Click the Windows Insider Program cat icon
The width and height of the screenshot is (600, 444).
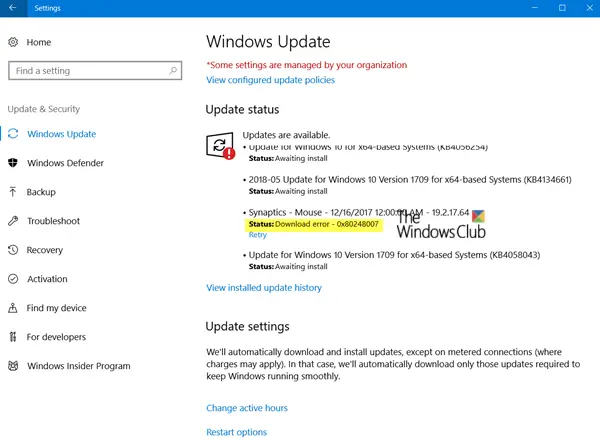pyautogui.click(x=13, y=366)
